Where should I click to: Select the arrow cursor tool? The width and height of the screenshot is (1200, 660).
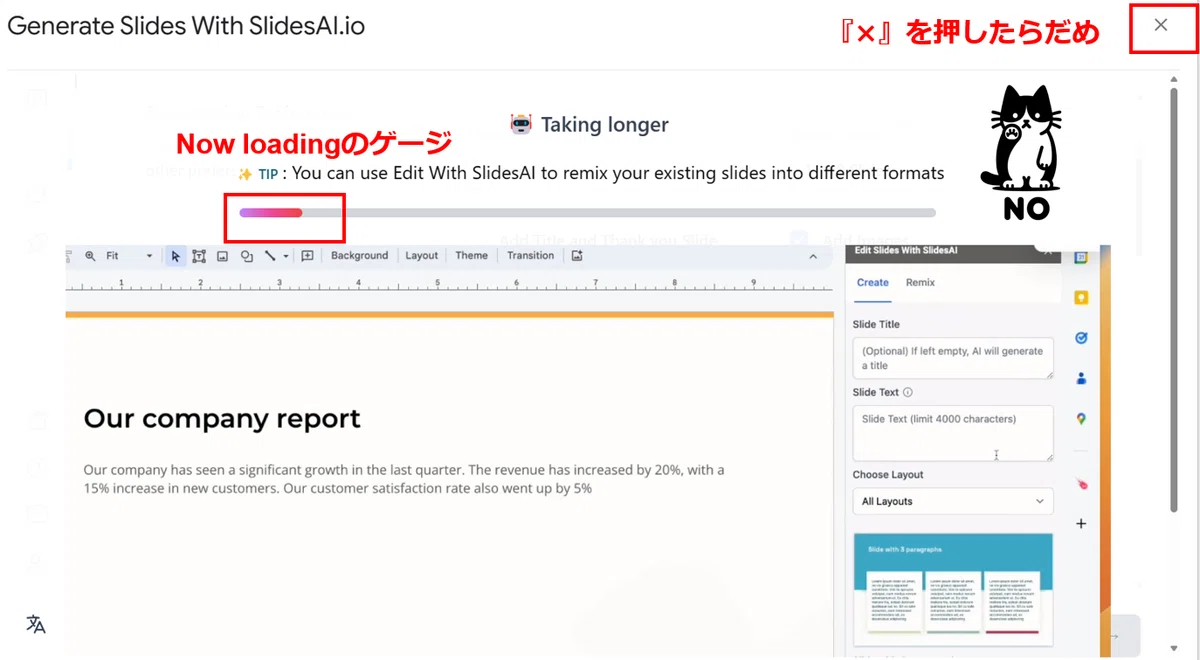tap(175, 256)
